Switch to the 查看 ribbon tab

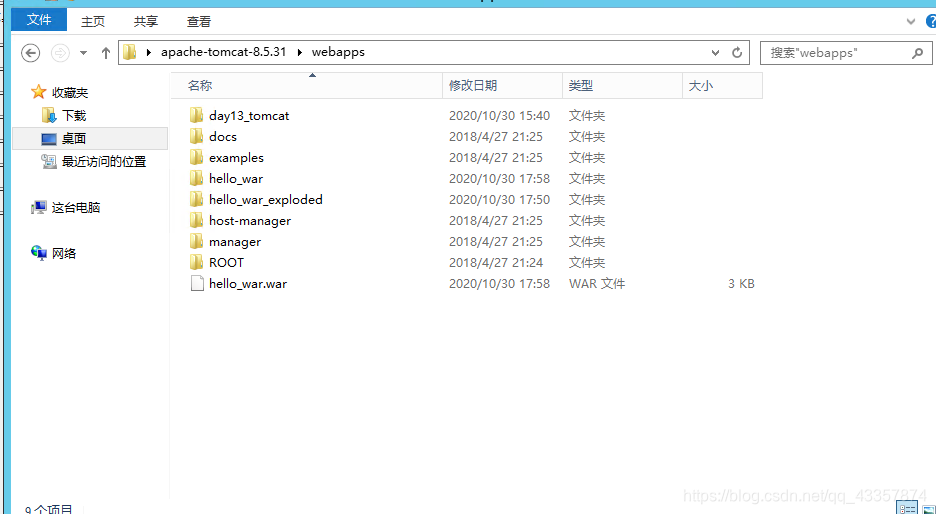(x=199, y=21)
